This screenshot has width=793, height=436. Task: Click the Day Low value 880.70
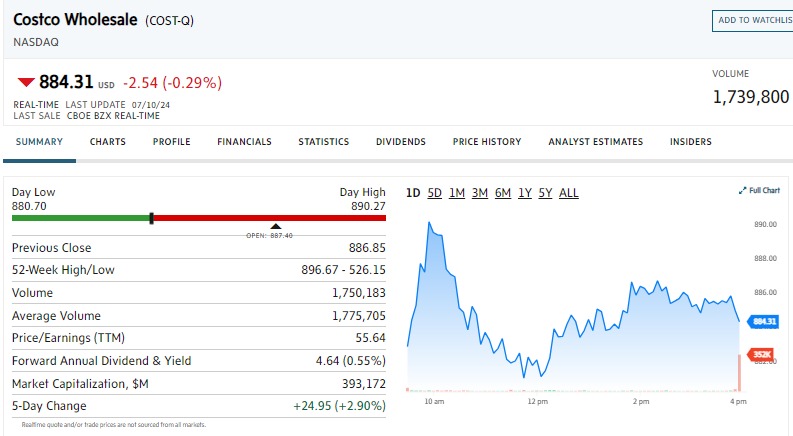coord(29,206)
